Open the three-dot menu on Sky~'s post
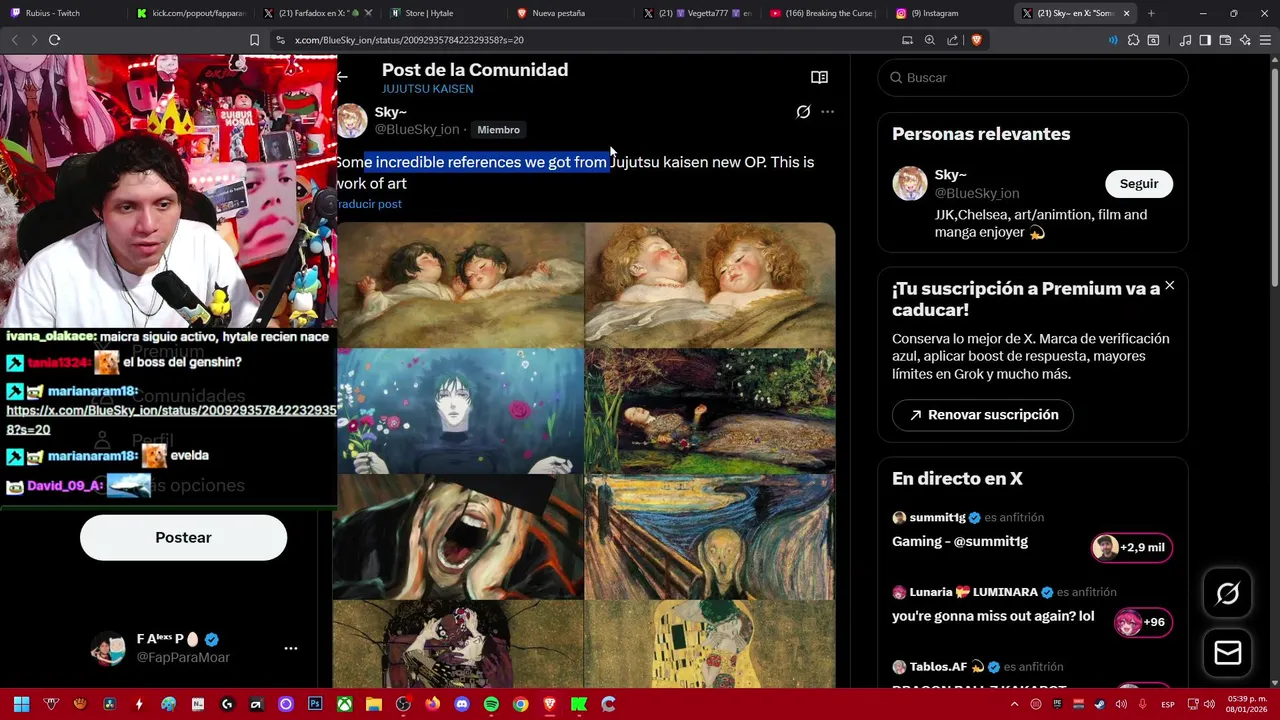Viewport: 1280px width, 720px height. pyautogui.click(x=827, y=112)
